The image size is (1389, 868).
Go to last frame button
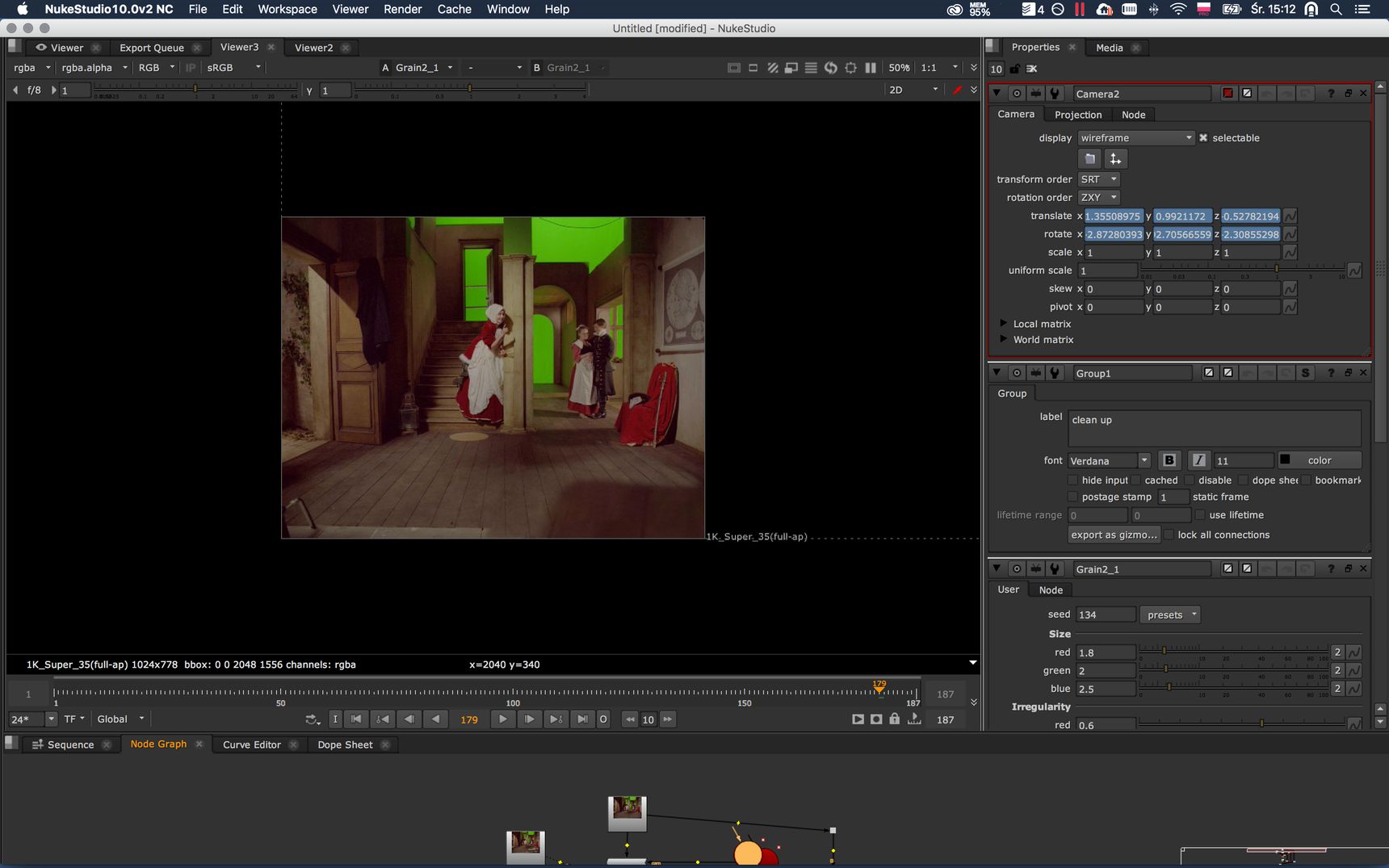(582, 719)
